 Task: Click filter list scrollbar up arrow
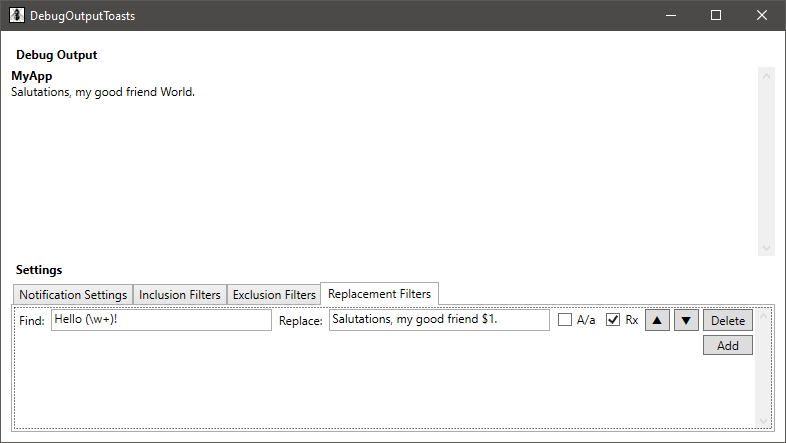point(763,316)
